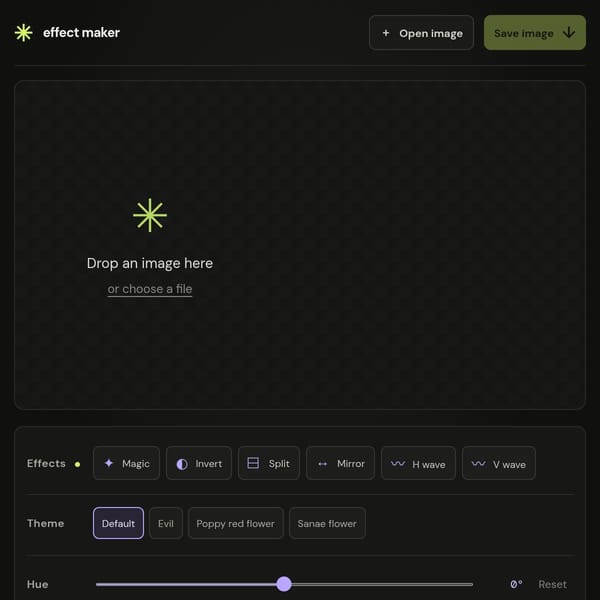Viewport: 600px width, 600px height.
Task: Select the Poppy red flower theme
Action: coord(236,523)
